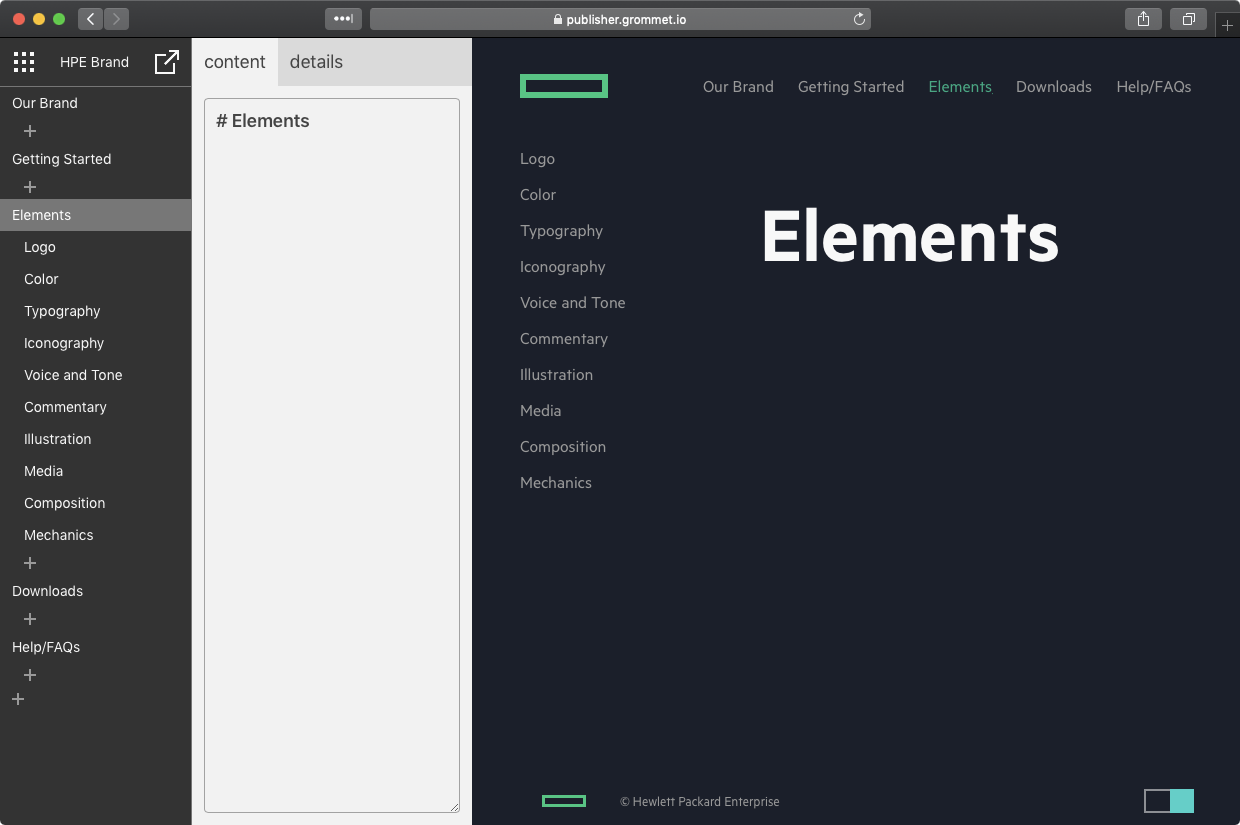Click the HPE logo in preview header

tap(563, 87)
